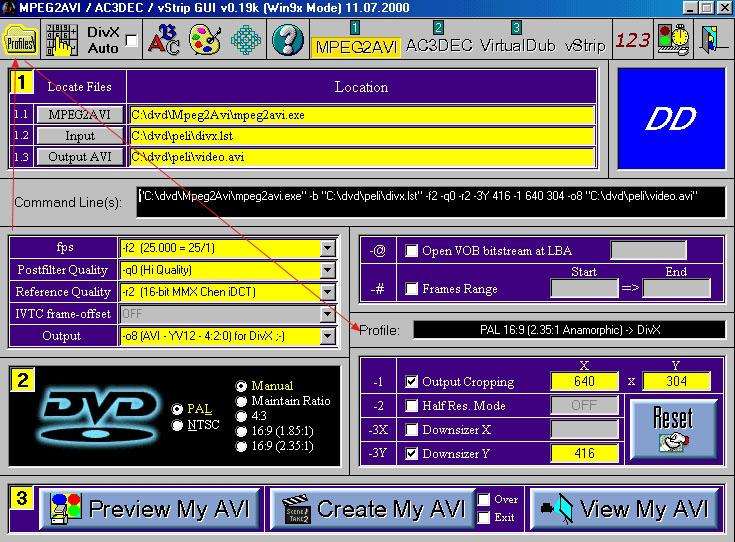Switch to the vStrip tab
735x542 pixels.
point(585,45)
